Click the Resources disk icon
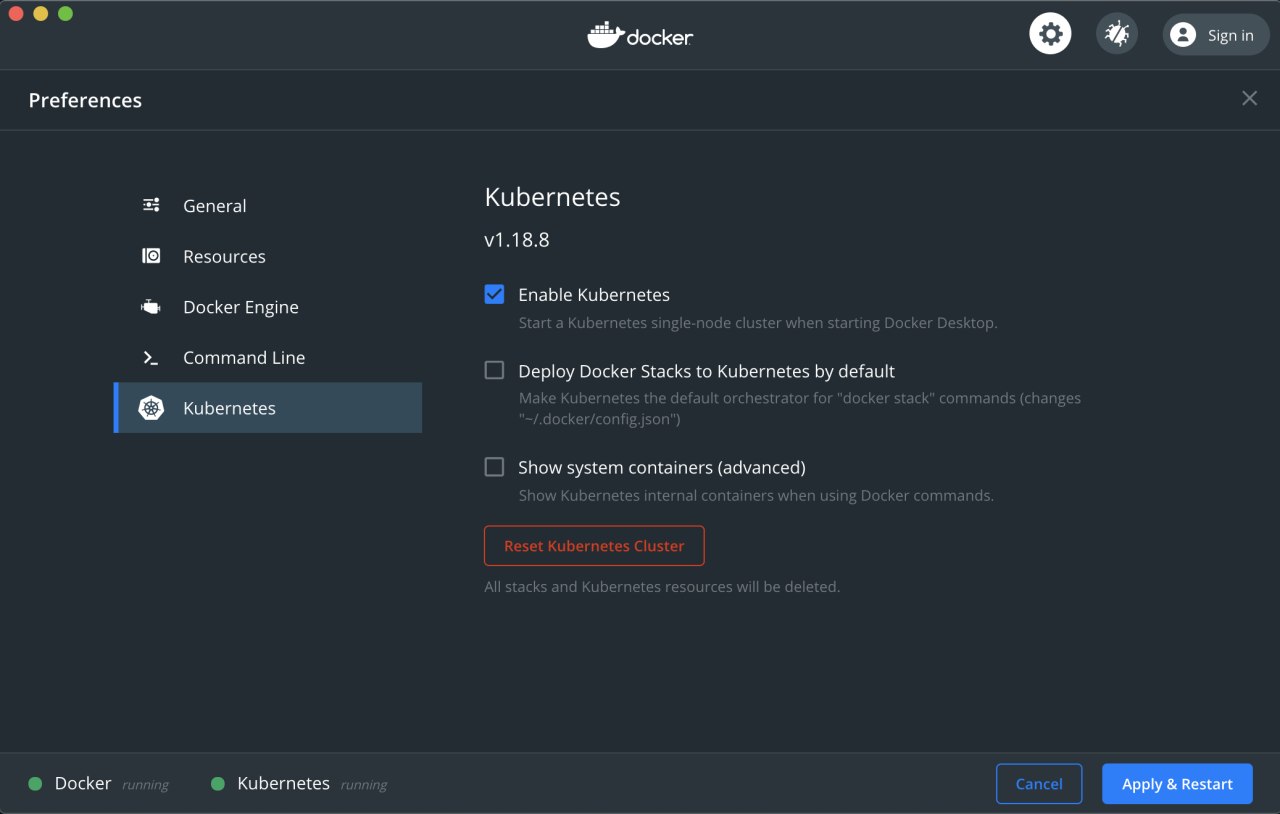This screenshot has height=814, width=1280. pyautogui.click(x=151, y=256)
